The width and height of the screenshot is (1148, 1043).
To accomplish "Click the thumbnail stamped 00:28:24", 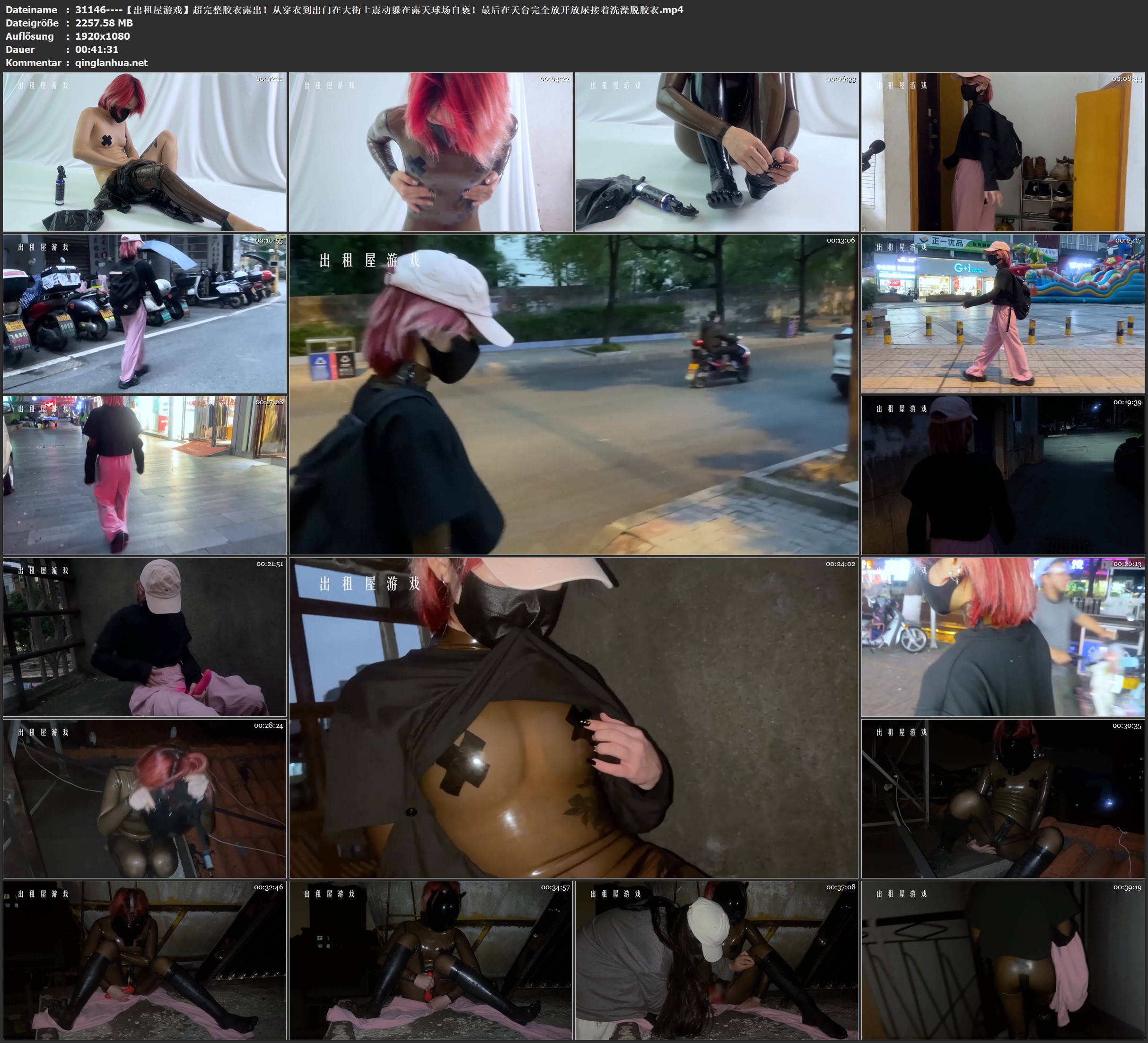I will [145, 798].
